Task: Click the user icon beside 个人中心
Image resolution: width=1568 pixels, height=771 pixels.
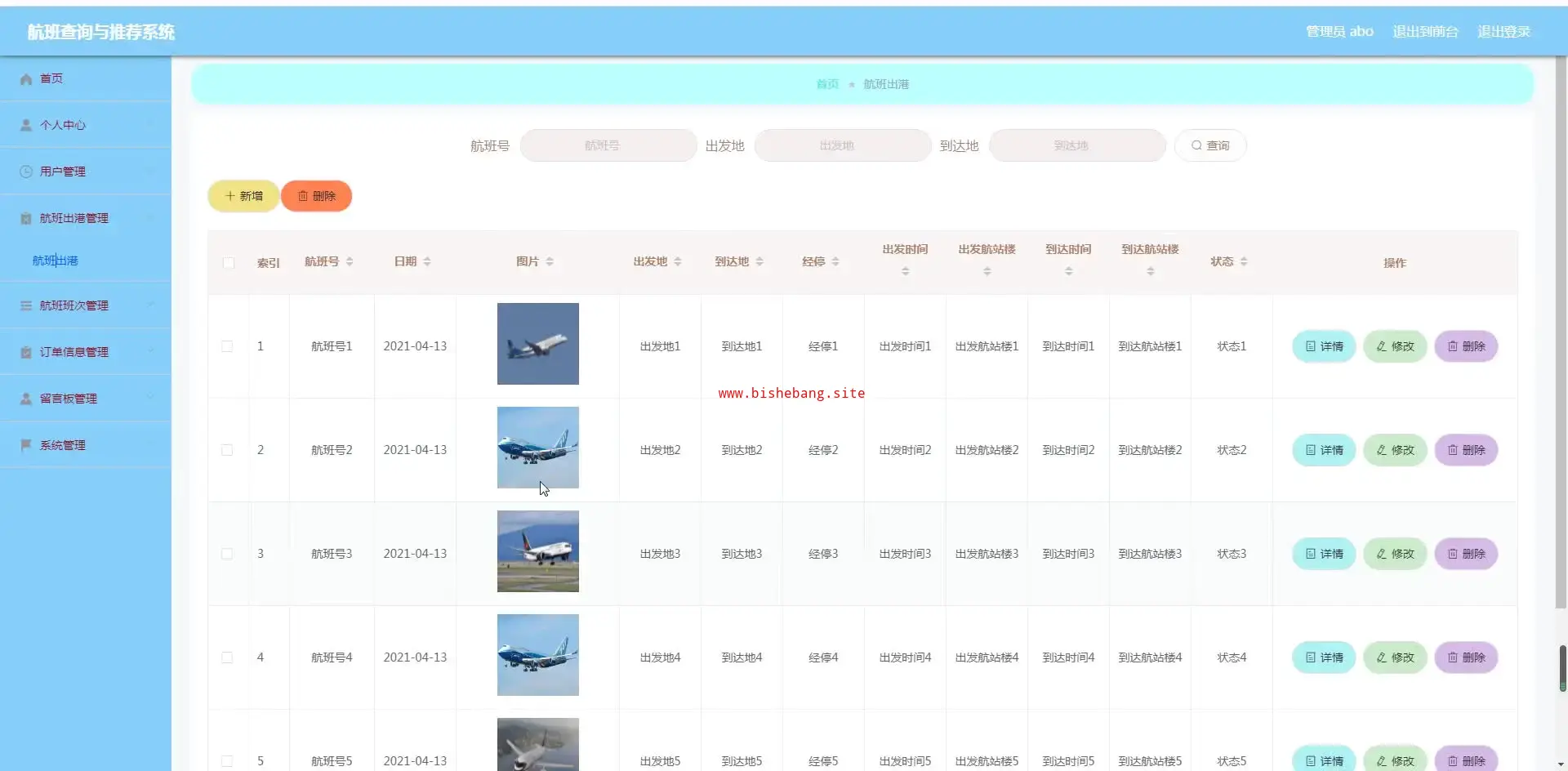Action: [26, 125]
